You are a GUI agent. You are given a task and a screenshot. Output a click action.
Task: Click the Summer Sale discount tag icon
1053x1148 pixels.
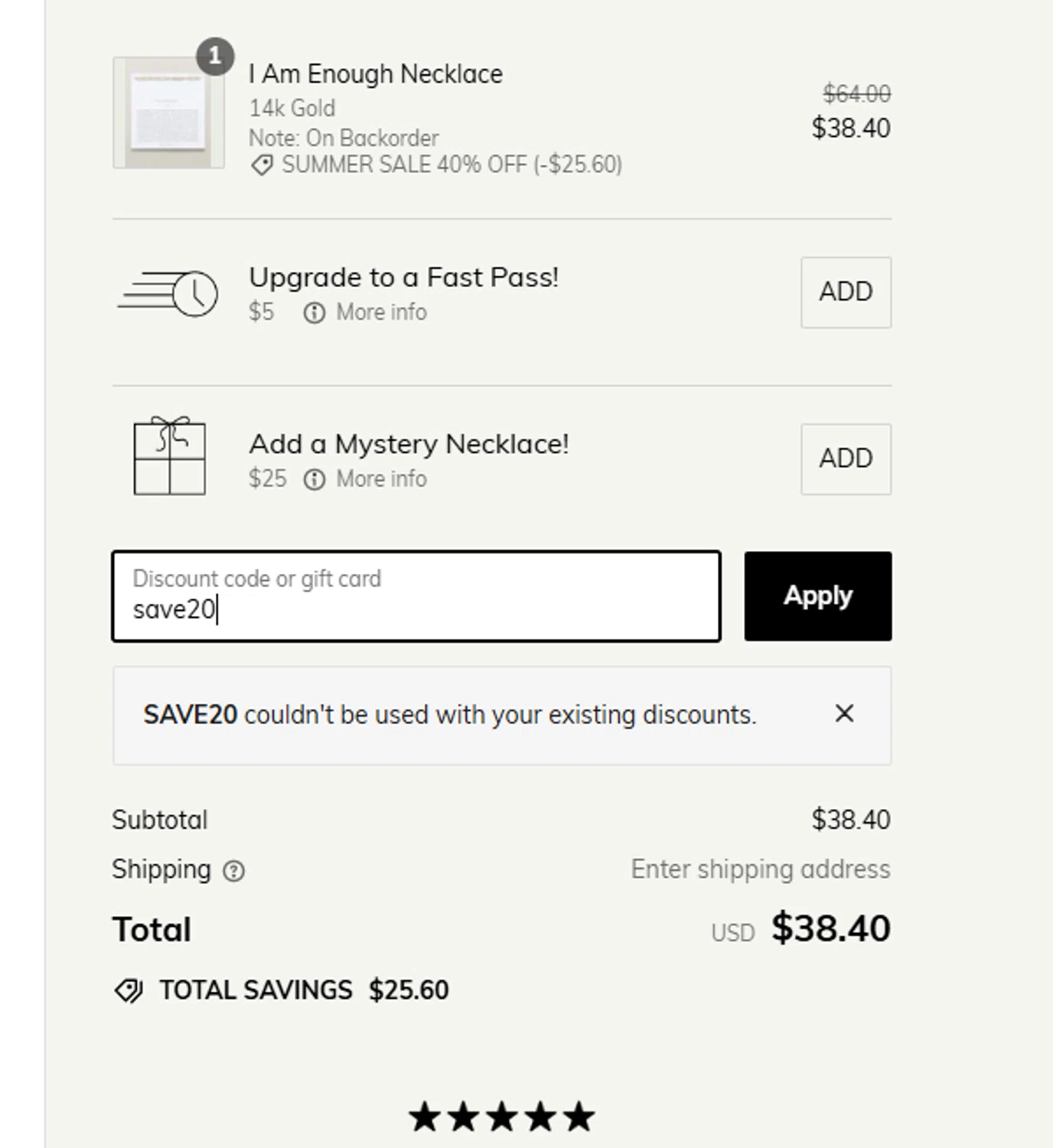(262, 165)
